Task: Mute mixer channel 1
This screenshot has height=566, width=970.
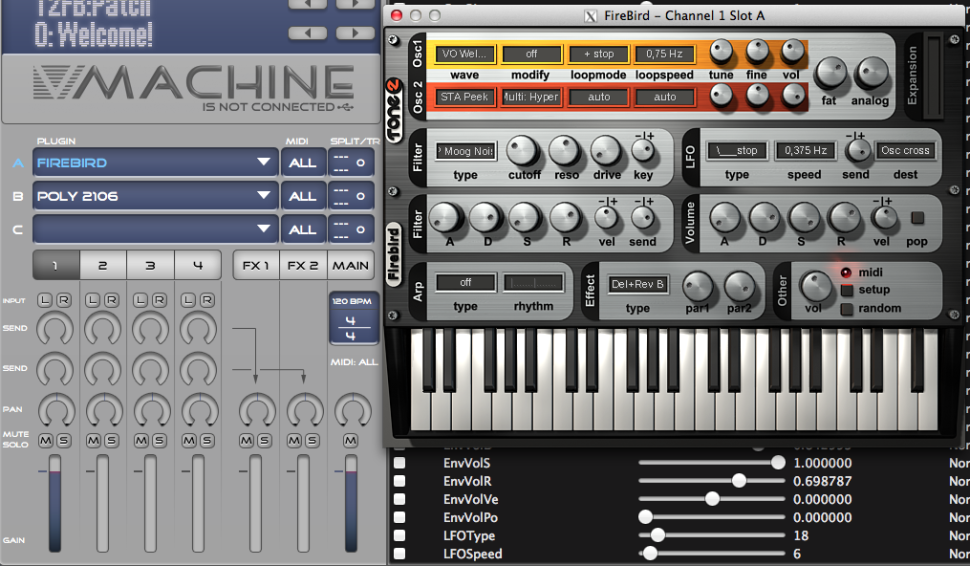Action: coord(46,440)
